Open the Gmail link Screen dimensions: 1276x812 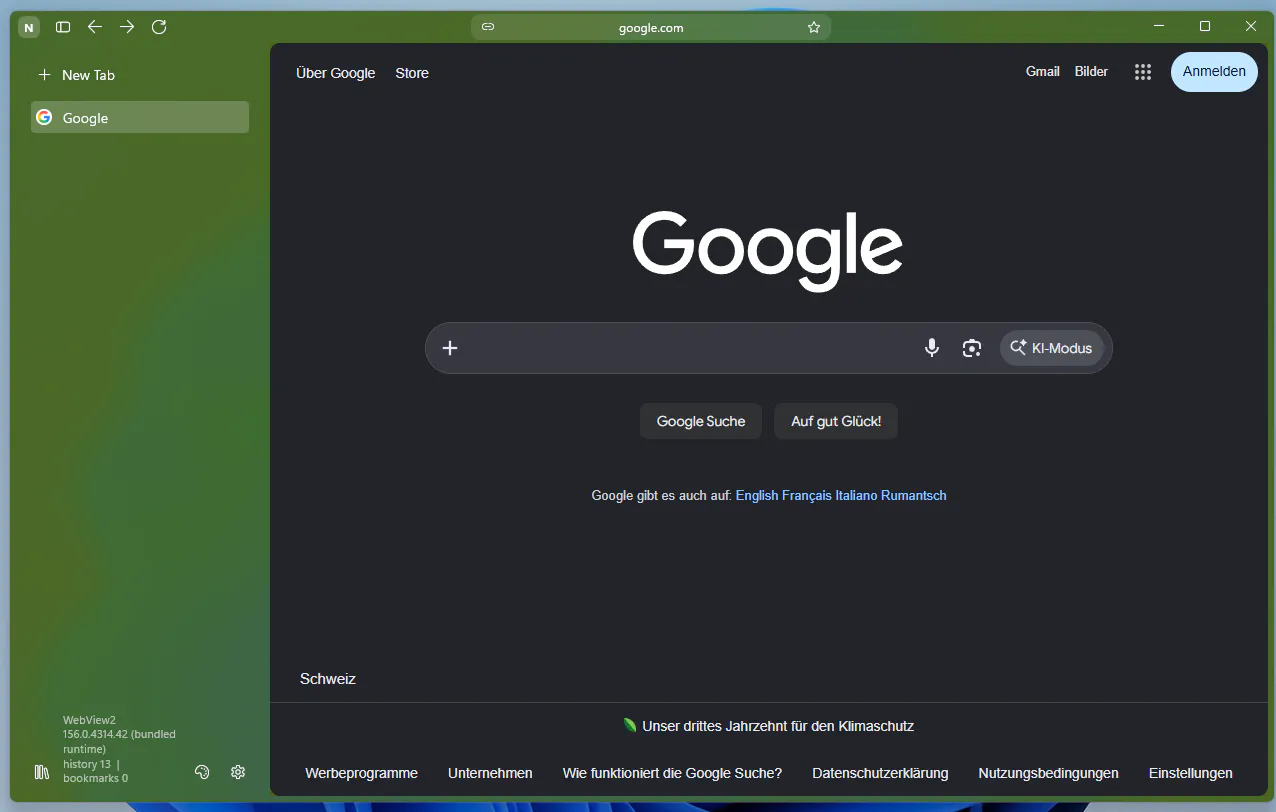click(x=1043, y=72)
